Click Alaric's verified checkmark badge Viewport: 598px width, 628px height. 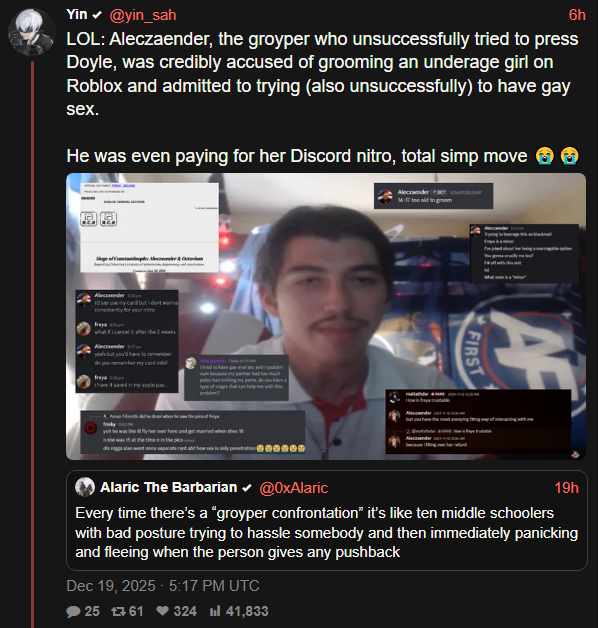pyautogui.click(x=247, y=487)
